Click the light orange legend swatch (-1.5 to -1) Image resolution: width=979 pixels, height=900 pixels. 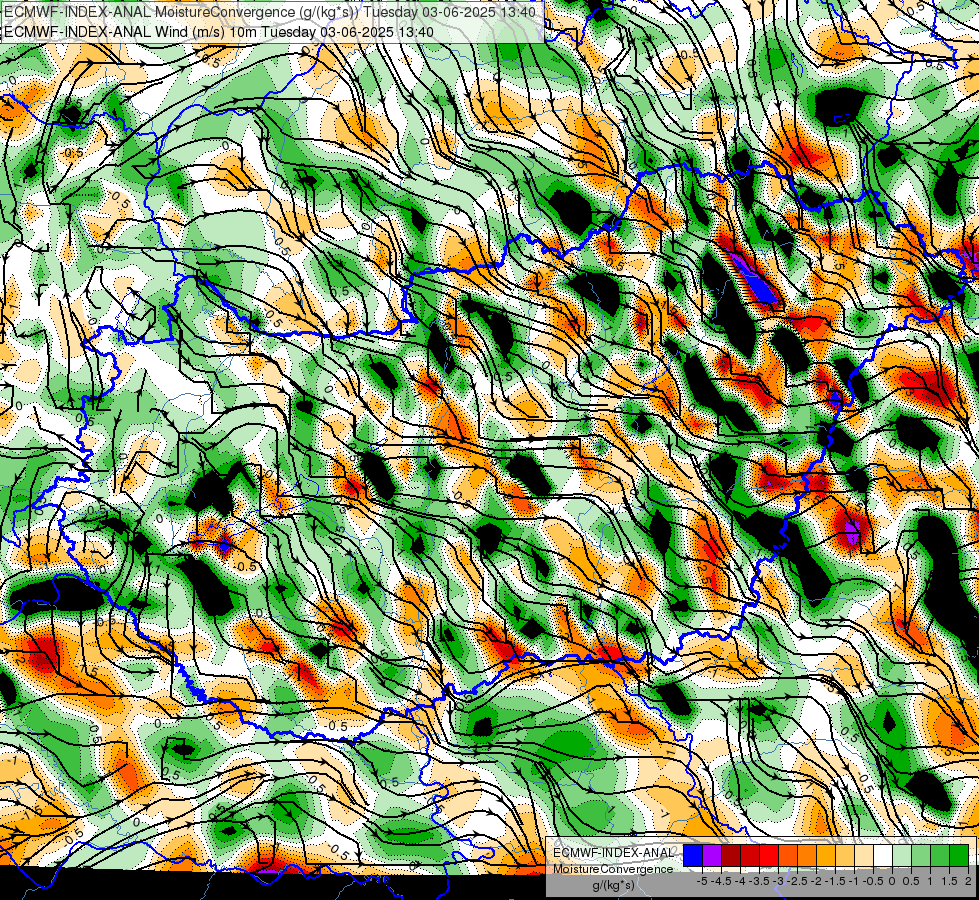[x=845, y=856]
